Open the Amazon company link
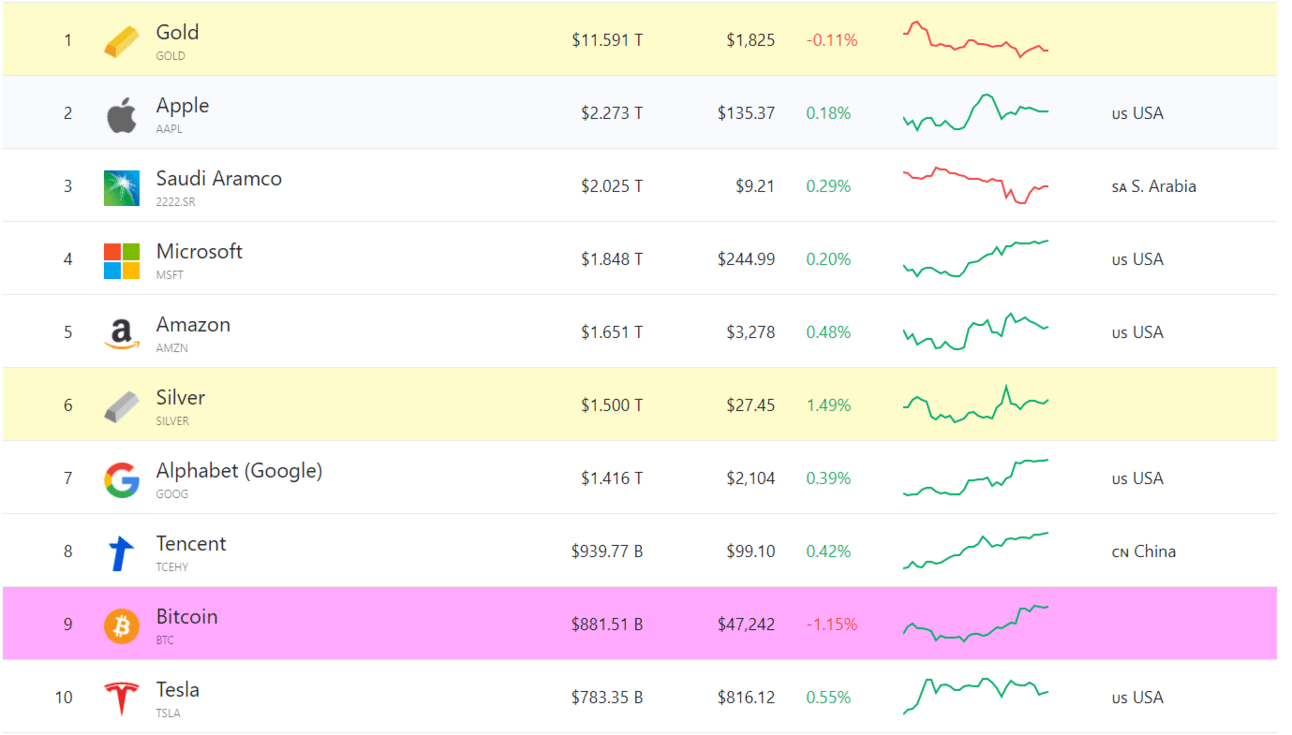This screenshot has width=1292, height=735. (193, 324)
